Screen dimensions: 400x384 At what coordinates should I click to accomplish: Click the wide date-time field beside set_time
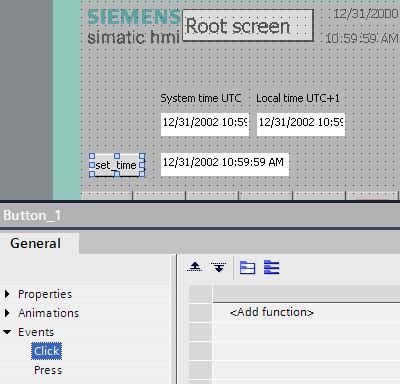pos(225,164)
